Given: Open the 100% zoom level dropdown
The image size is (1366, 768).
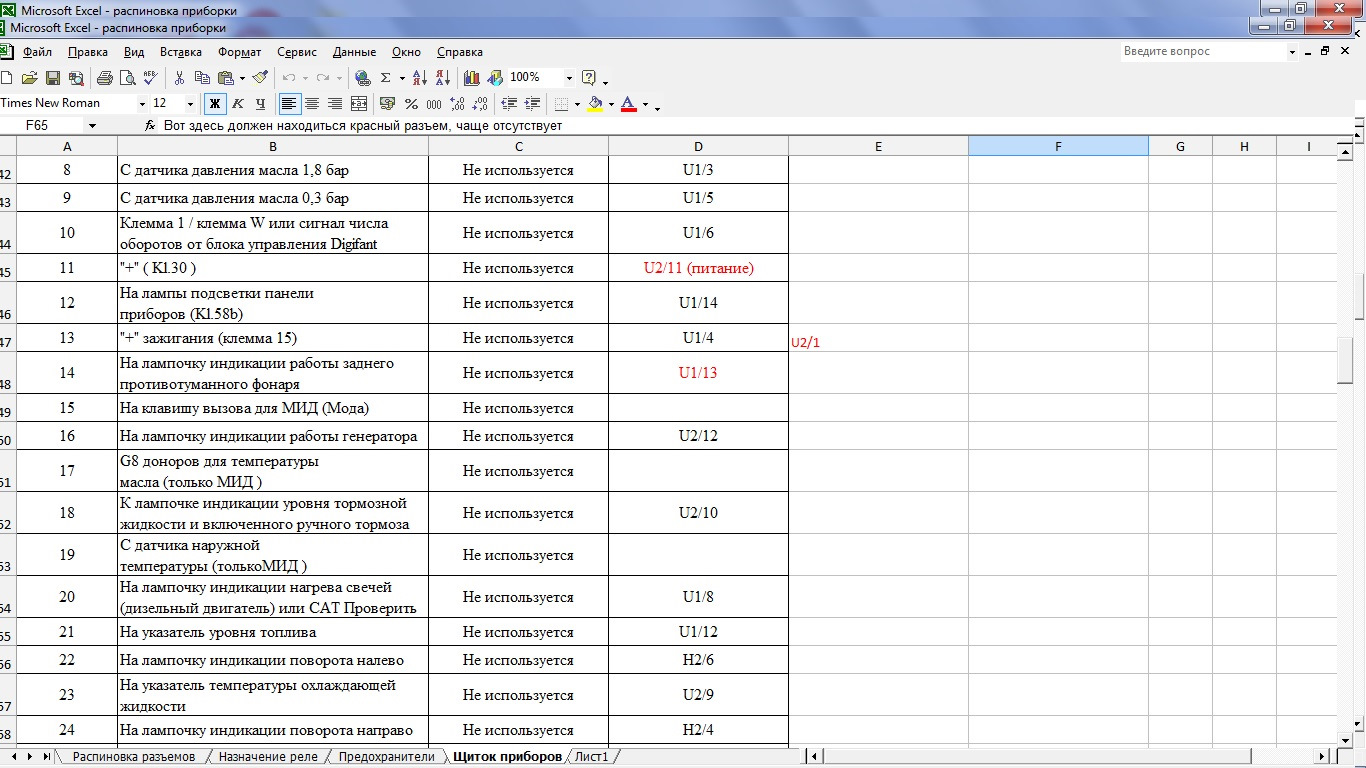Looking at the screenshot, I should pyautogui.click(x=569, y=78).
